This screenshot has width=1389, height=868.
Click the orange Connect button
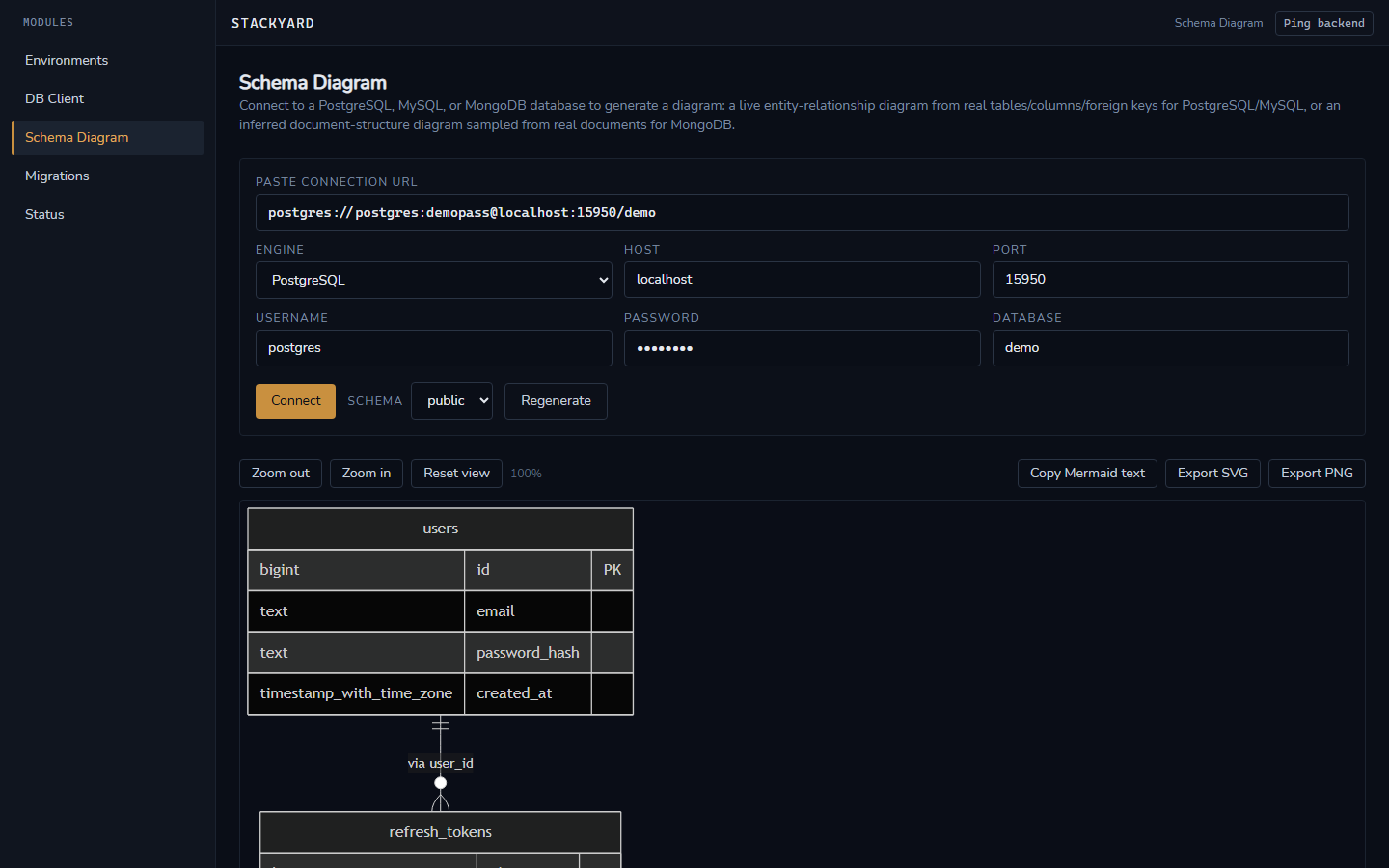(x=295, y=401)
